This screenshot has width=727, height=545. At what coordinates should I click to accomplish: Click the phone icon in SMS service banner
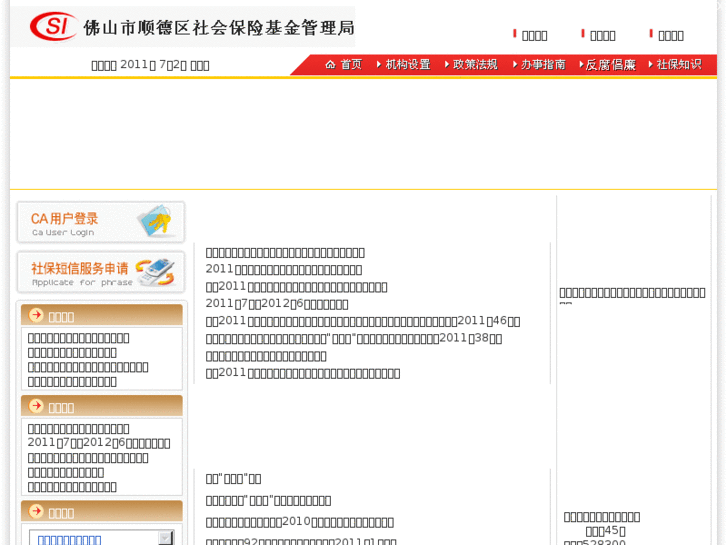156,272
